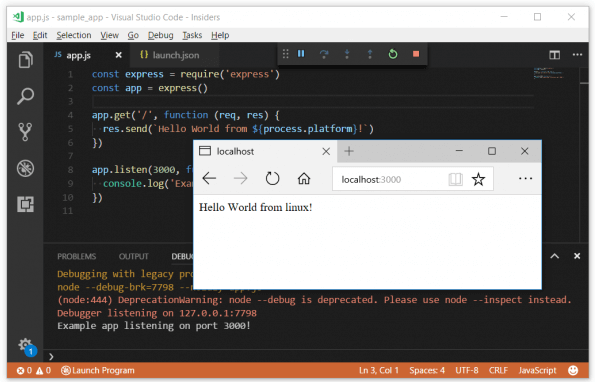Viewport: 595px width, 382px height.
Task: Open the Manage gear with update badge
Action: pos(27,347)
